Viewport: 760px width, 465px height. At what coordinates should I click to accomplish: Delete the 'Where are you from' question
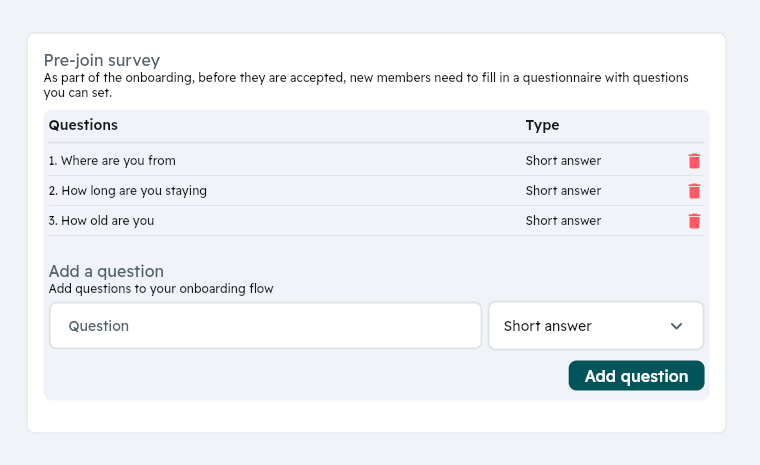pyautogui.click(x=694, y=161)
